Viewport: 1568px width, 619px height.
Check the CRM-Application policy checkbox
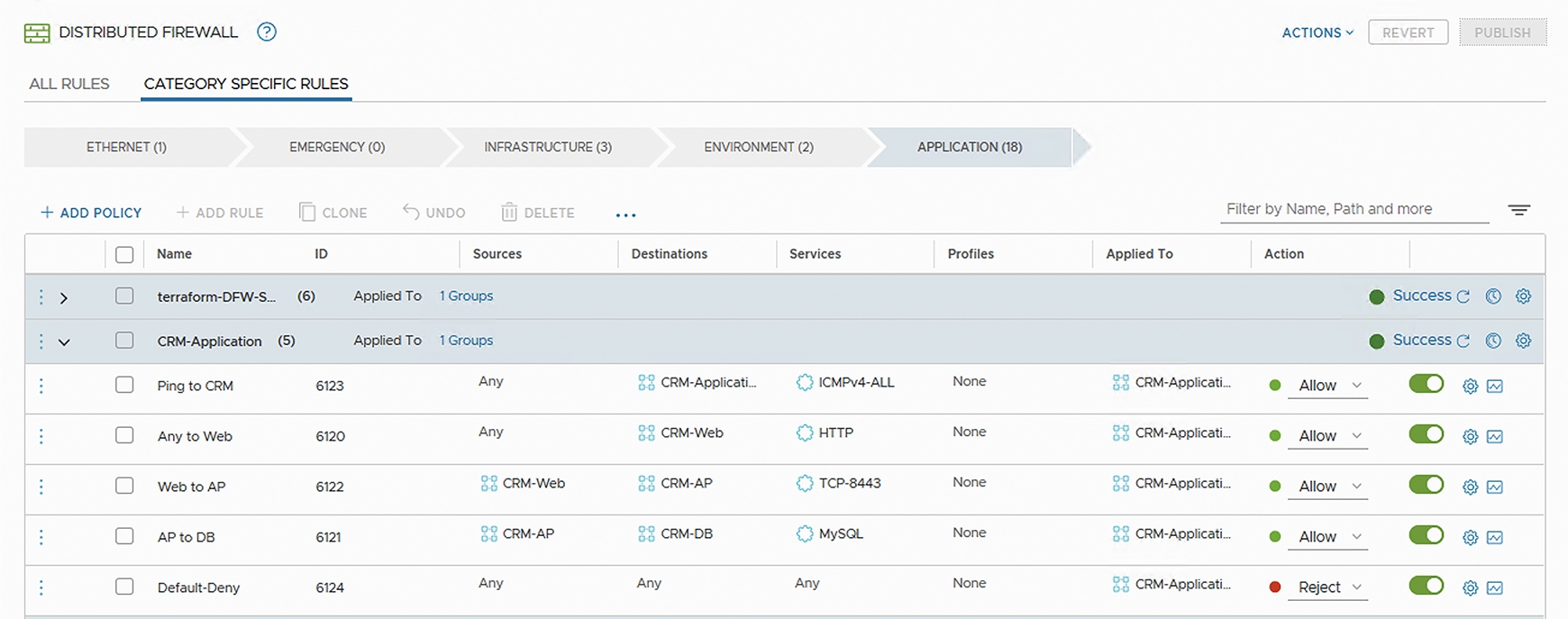coord(124,341)
